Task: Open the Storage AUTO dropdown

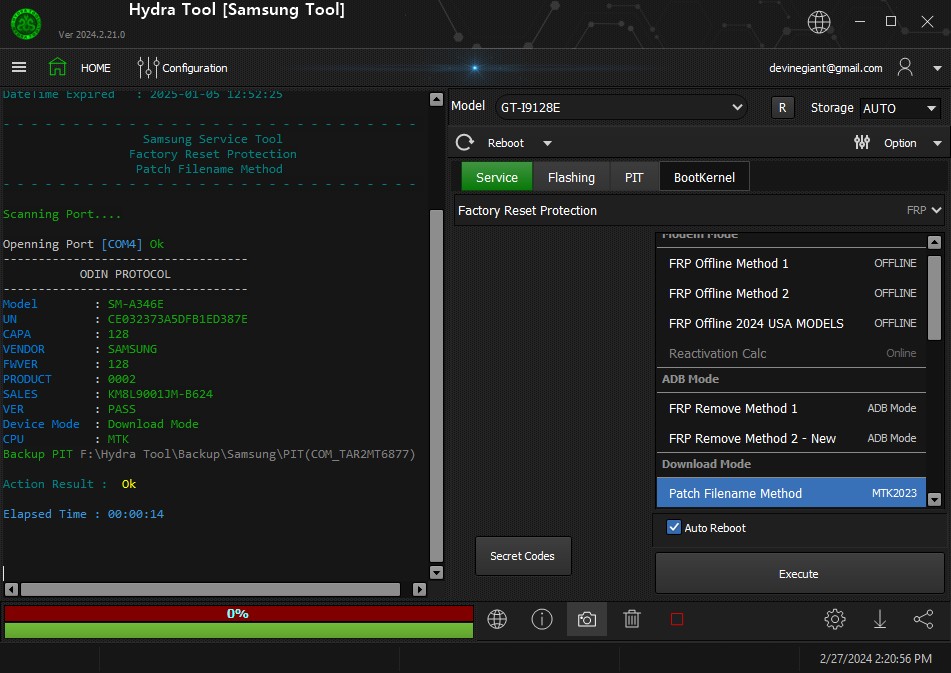Action: click(x=899, y=109)
